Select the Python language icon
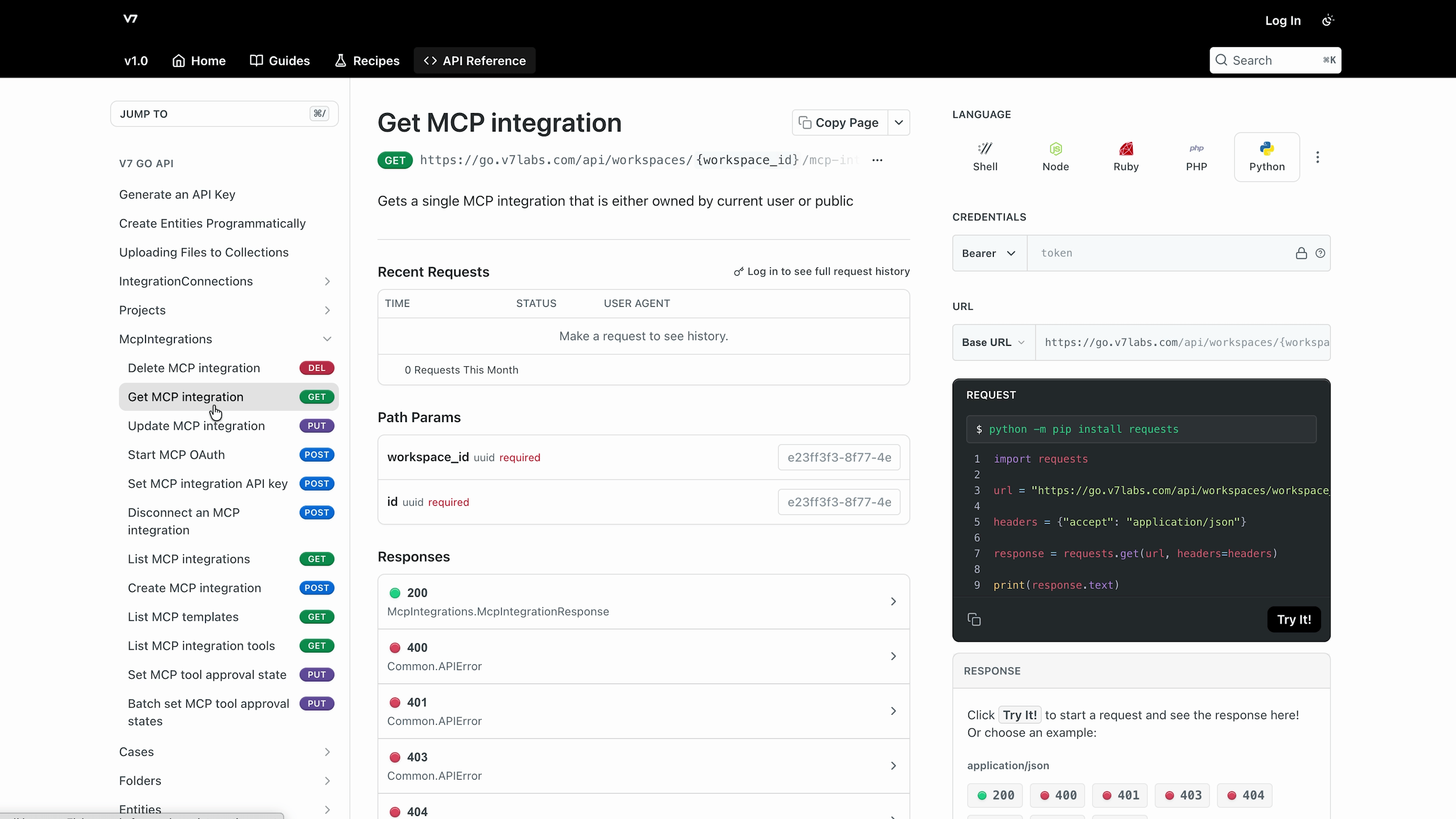1456x819 pixels. coord(1267,157)
